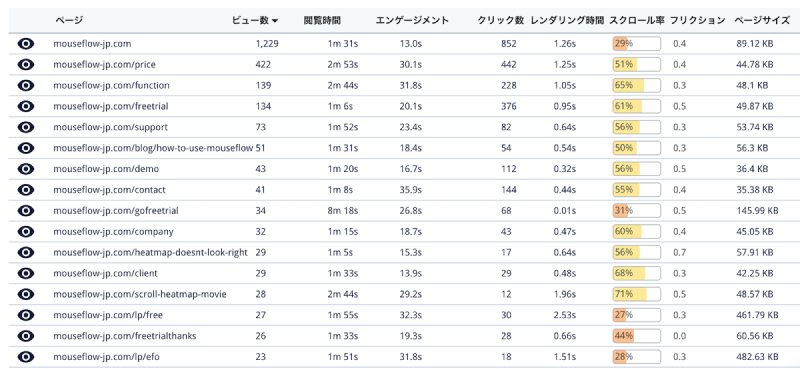Click the eye icon for mouseflow-jp.com
Screen dimensions: 800x369
click(x=26, y=44)
